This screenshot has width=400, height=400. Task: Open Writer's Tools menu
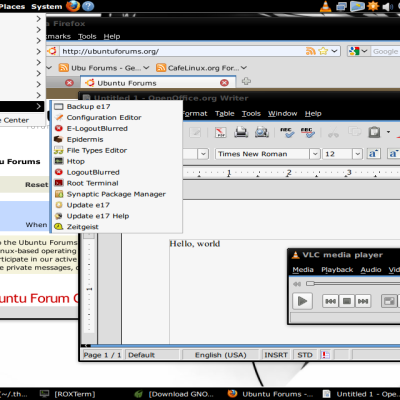251,114
